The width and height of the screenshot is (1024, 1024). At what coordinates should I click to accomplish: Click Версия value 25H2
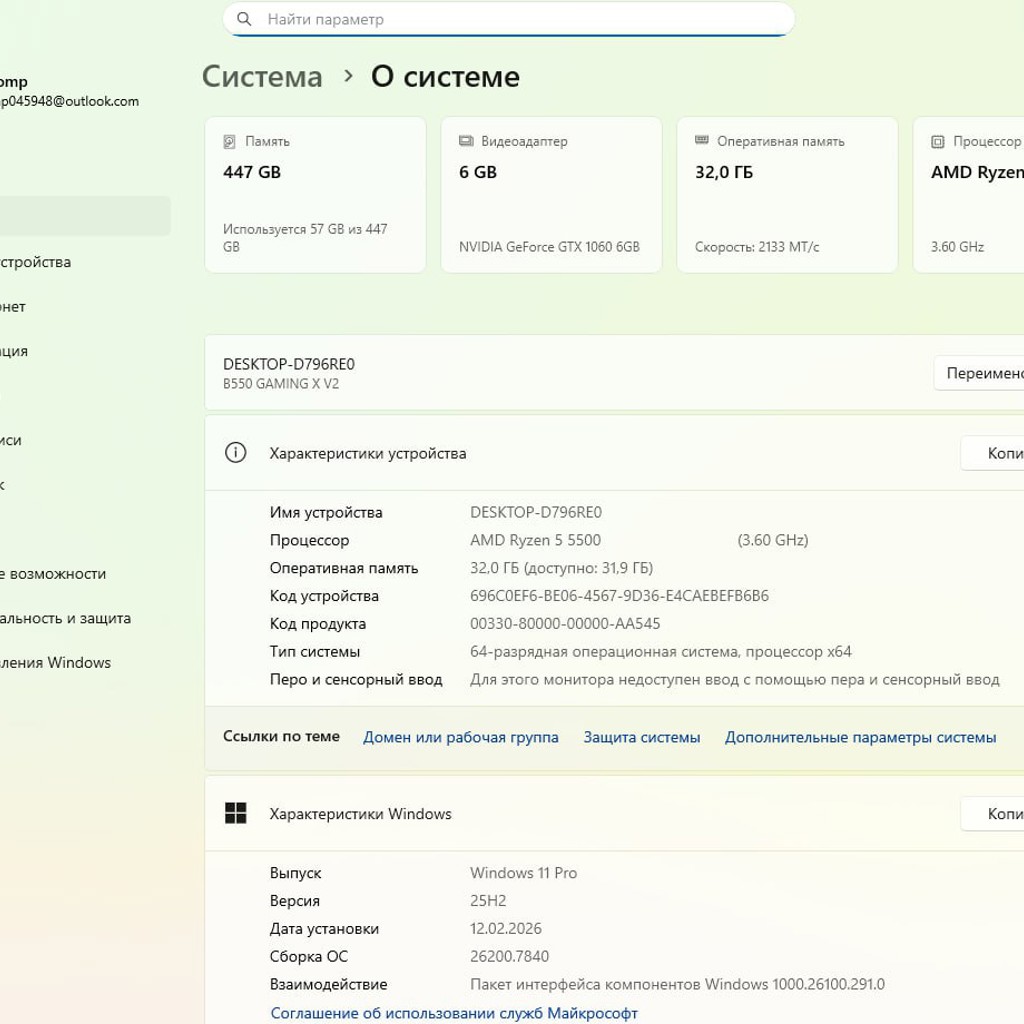tap(488, 901)
